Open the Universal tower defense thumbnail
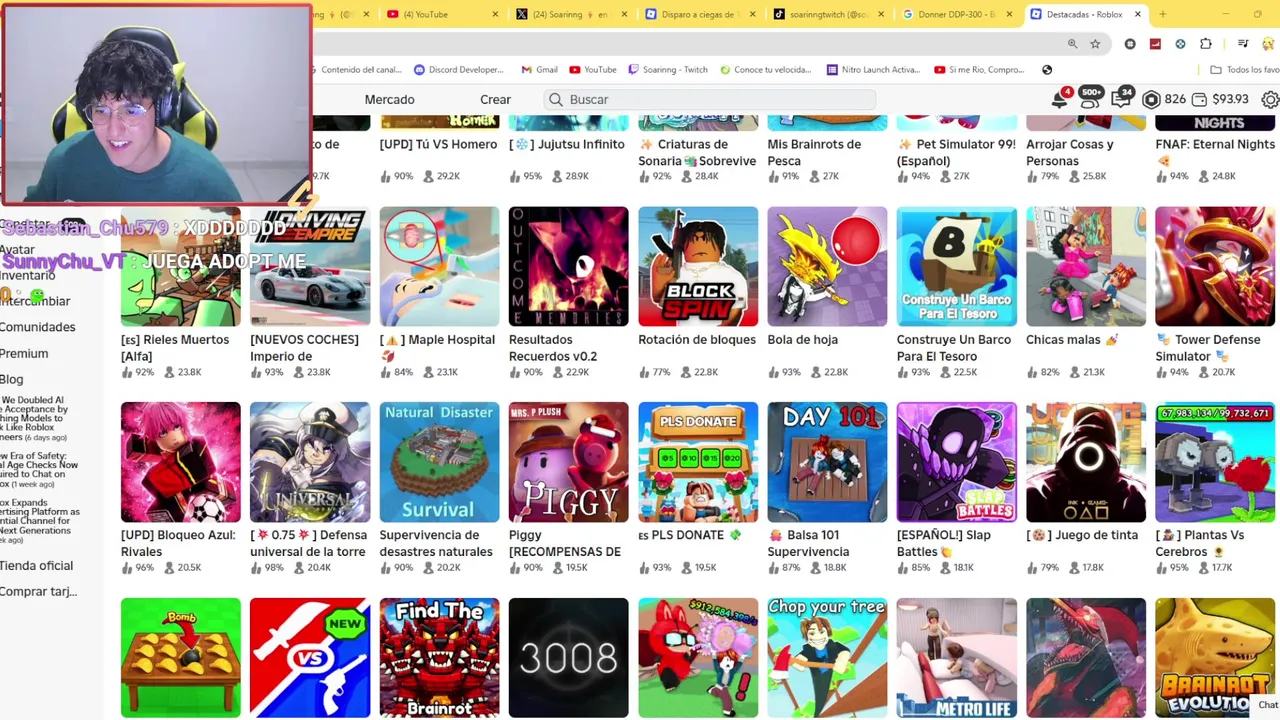Screen dimensions: 1280x720 coord(310,462)
